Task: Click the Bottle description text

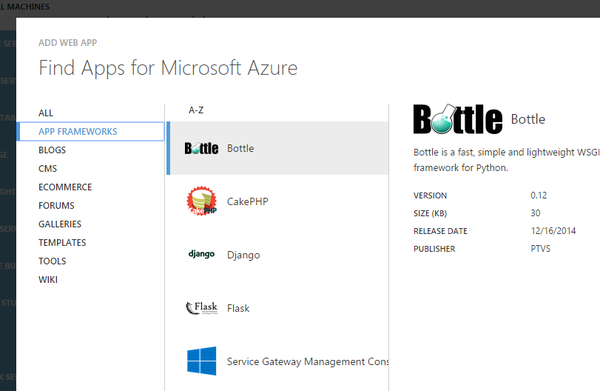Action: [506, 160]
